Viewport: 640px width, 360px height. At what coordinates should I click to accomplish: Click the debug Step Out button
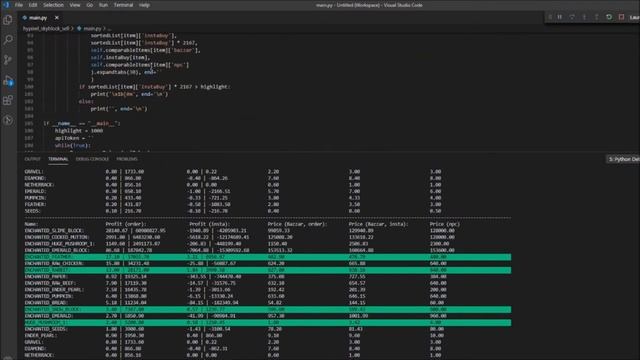tap(597, 17)
